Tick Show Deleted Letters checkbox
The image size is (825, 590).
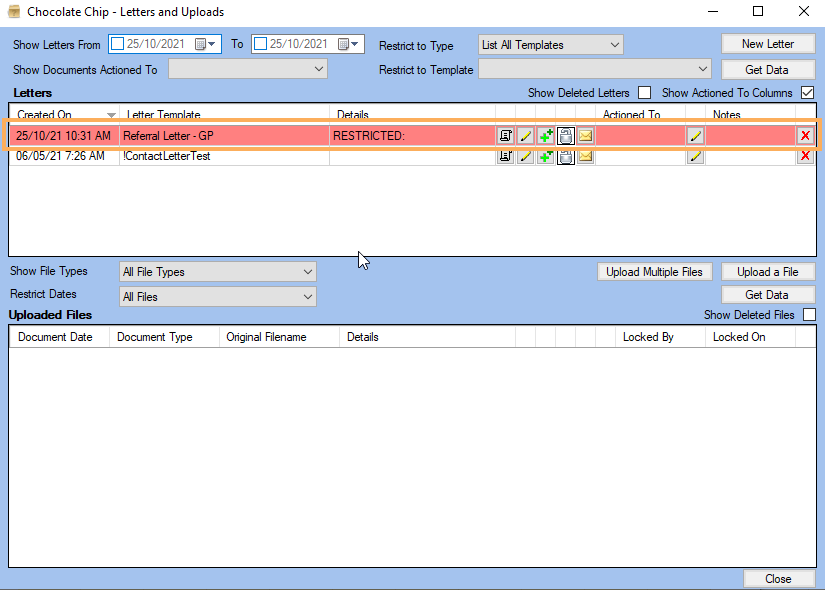point(645,93)
